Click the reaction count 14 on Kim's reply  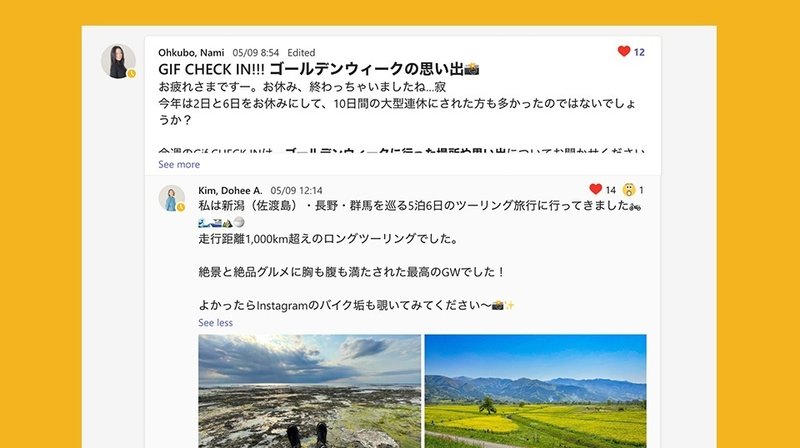click(611, 190)
